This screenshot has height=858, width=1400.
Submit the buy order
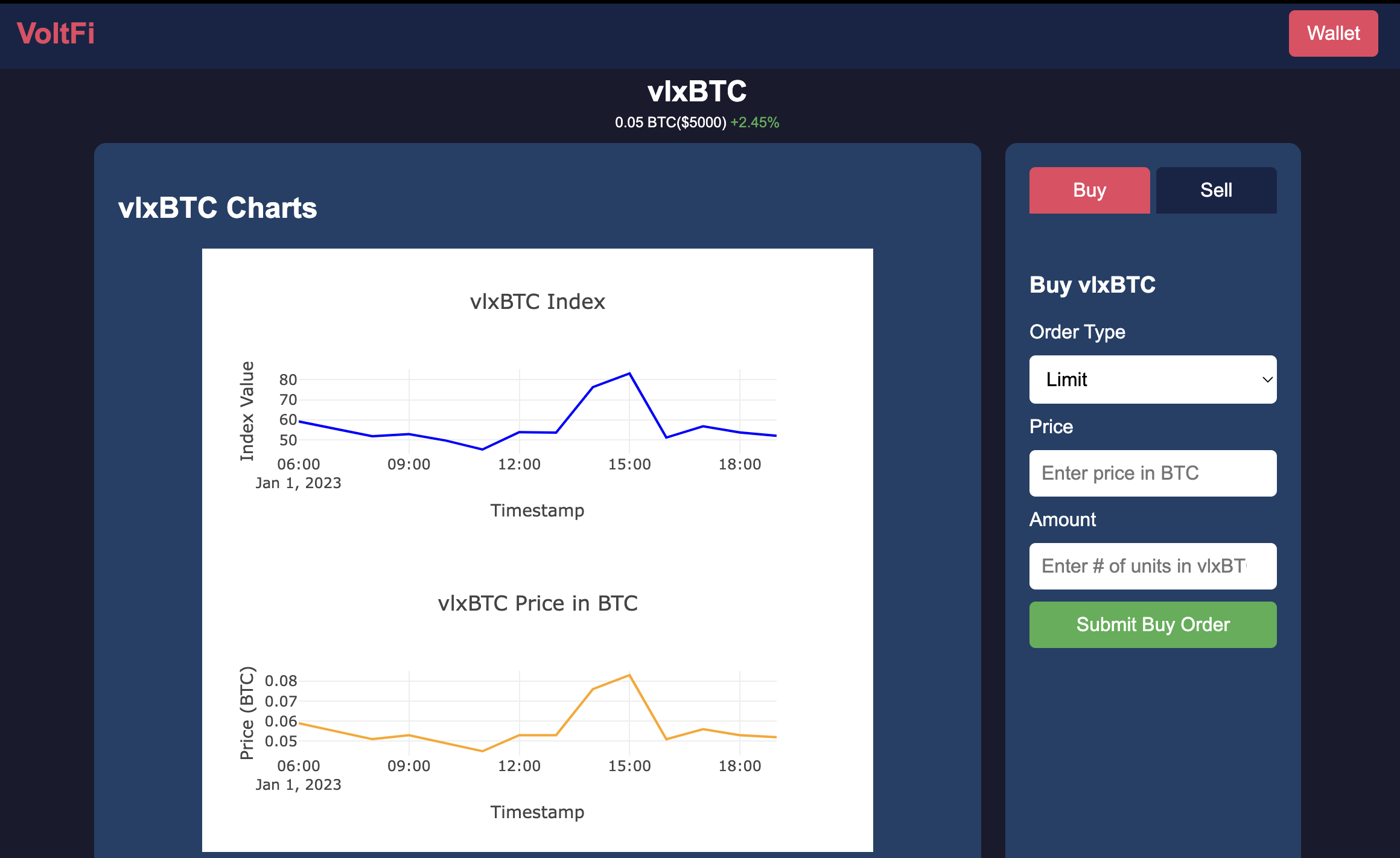pos(1153,624)
